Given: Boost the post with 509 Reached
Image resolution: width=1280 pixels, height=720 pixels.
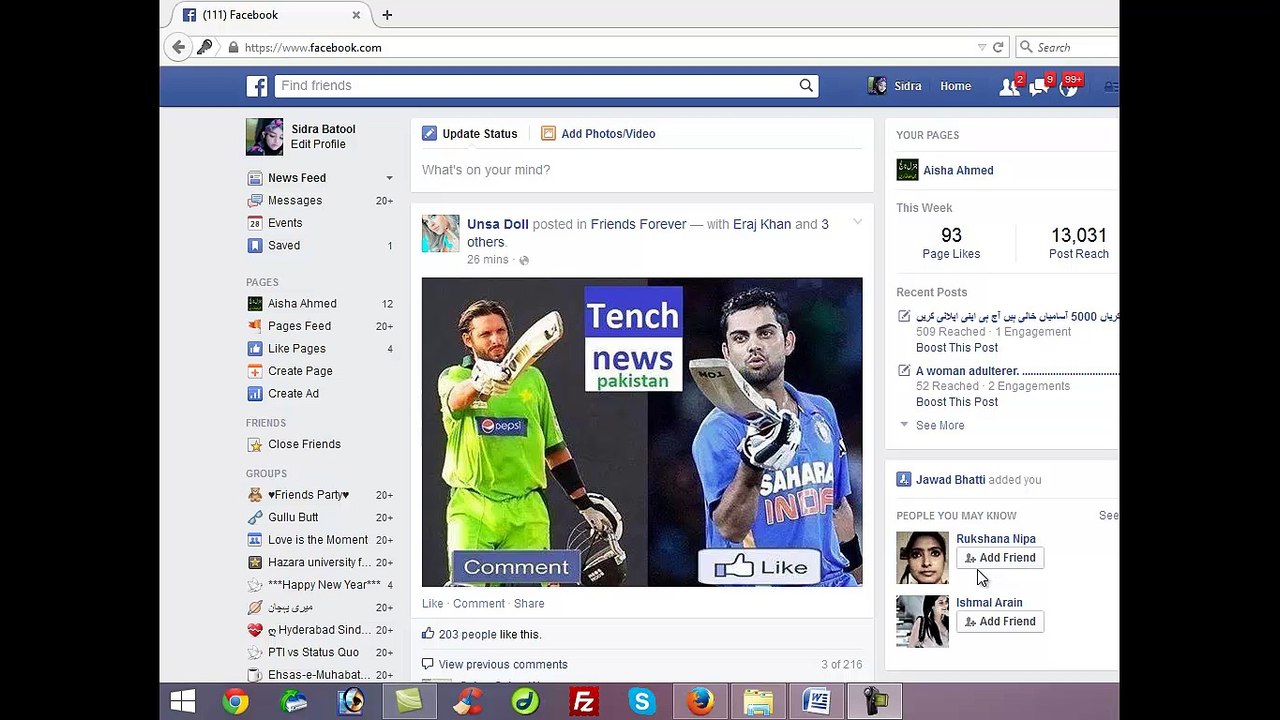Looking at the screenshot, I should [x=957, y=348].
